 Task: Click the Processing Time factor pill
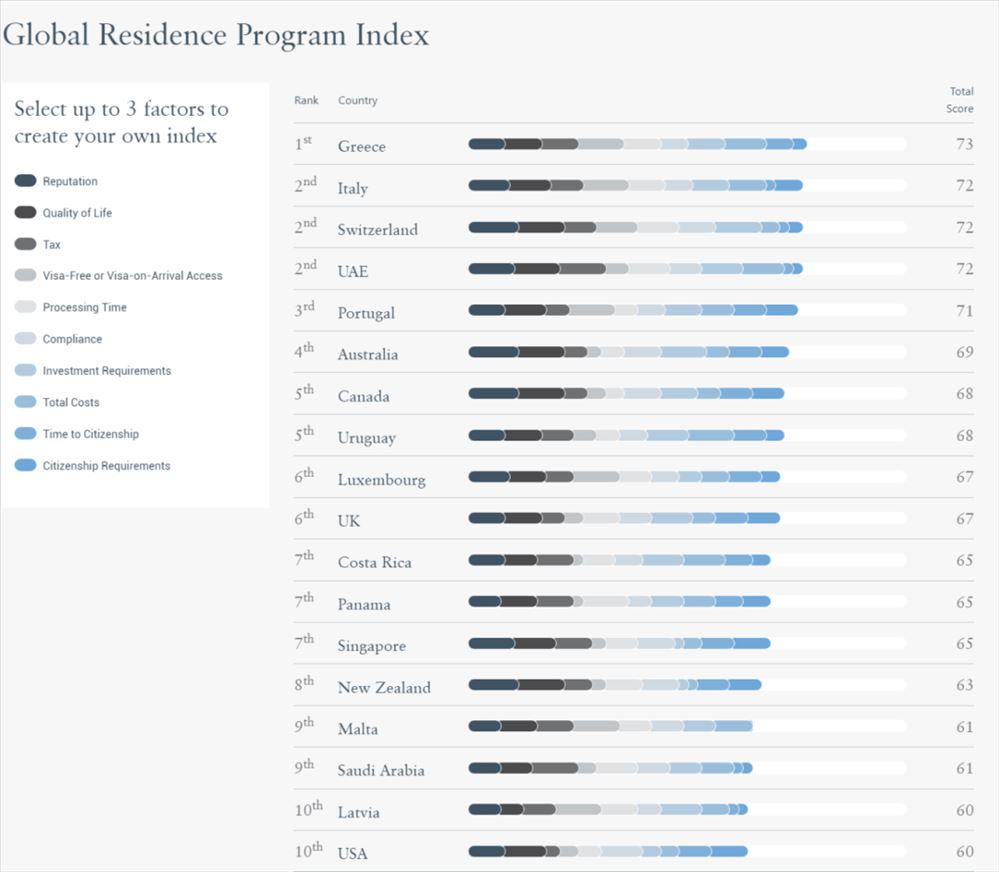(27, 307)
